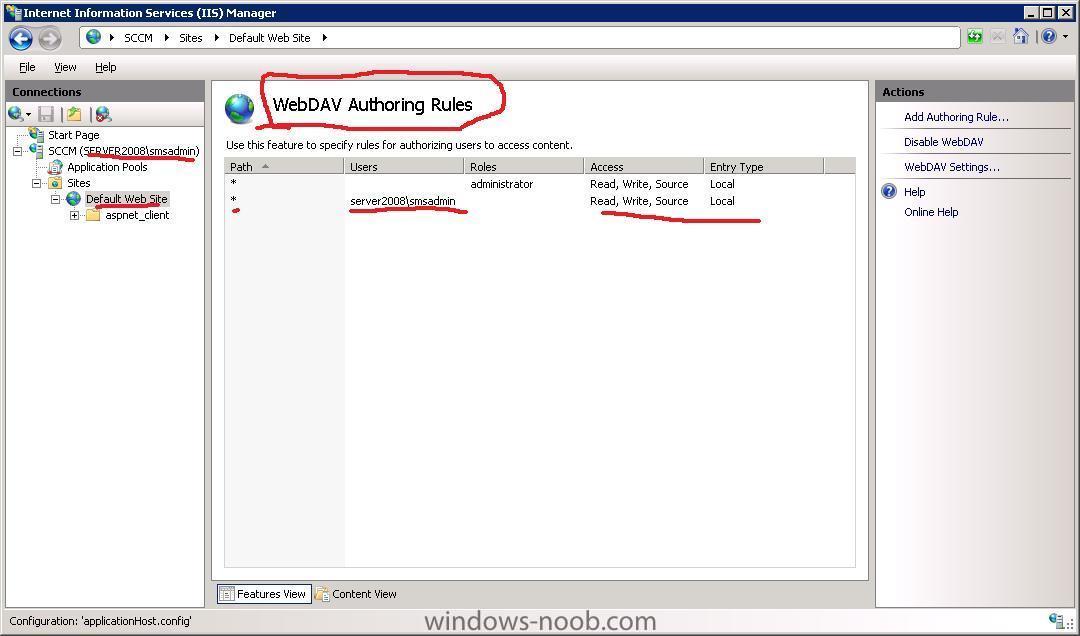Sort by Roles column header
The width and height of the screenshot is (1080, 636).
[x=523, y=166]
